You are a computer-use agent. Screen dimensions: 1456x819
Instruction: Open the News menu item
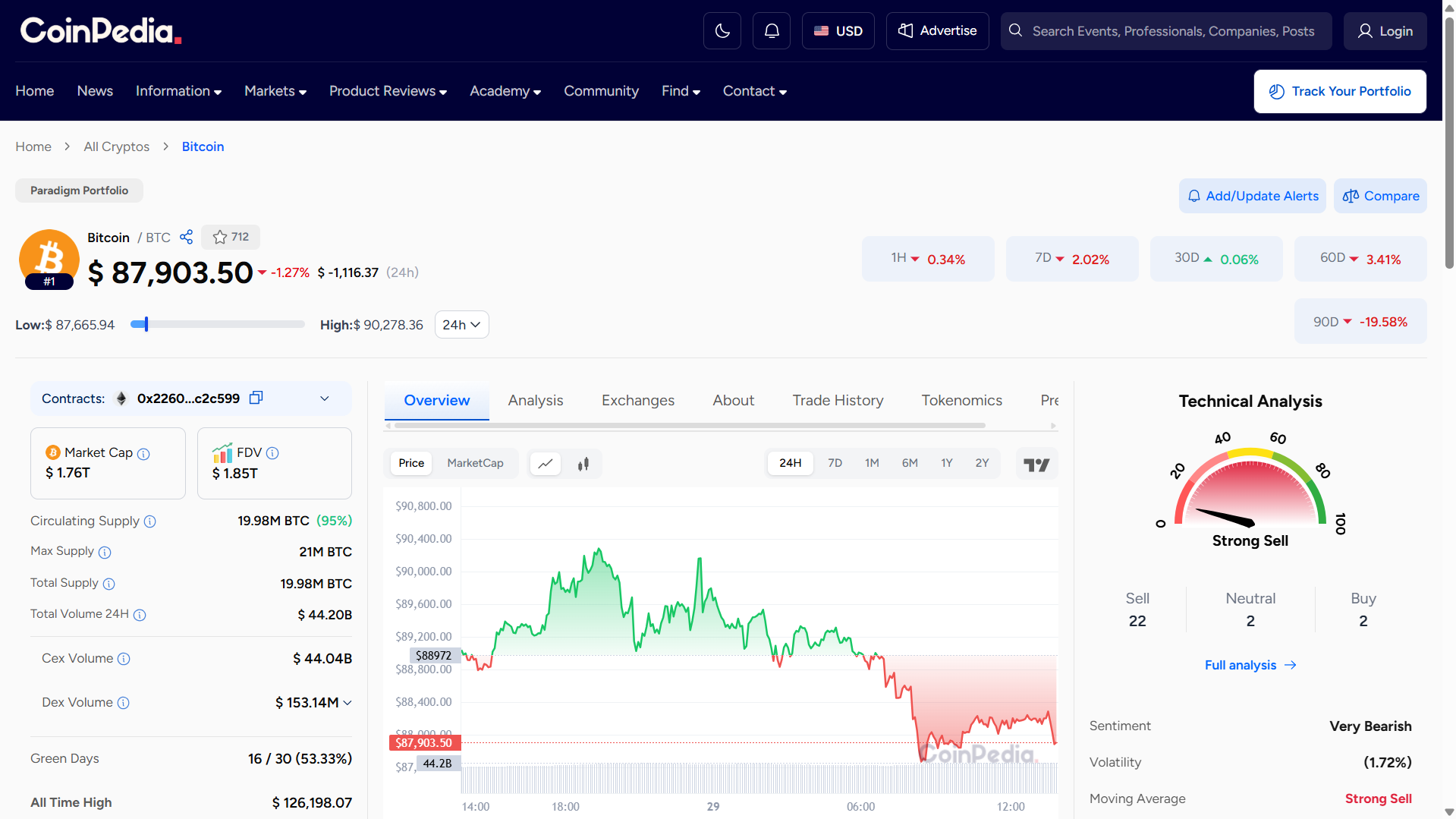pyautogui.click(x=95, y=91)
